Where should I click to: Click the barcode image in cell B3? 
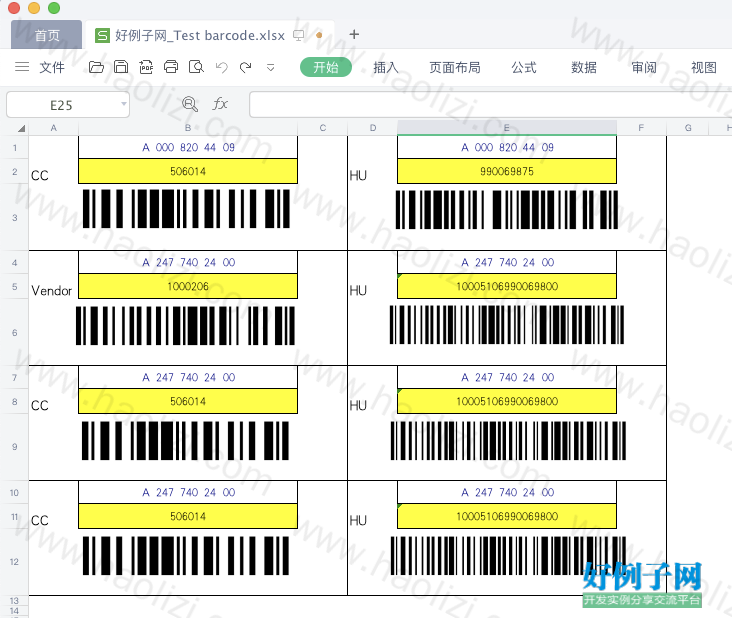(186, 209)
